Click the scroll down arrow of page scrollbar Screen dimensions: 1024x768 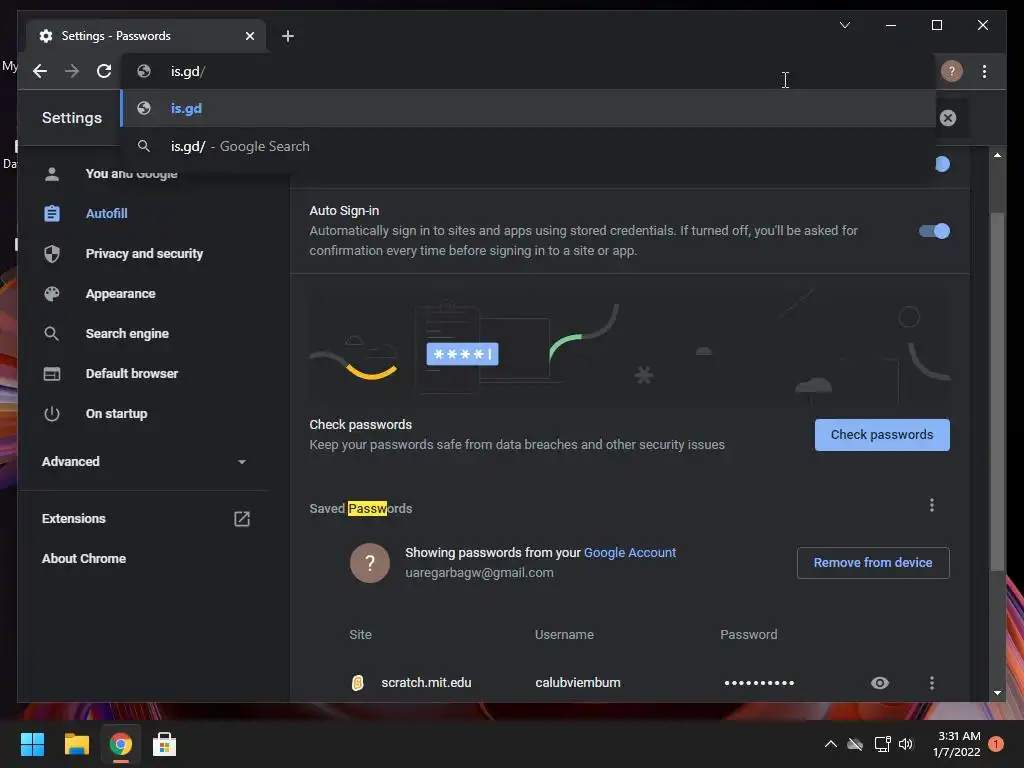click(x=997, y=693)
